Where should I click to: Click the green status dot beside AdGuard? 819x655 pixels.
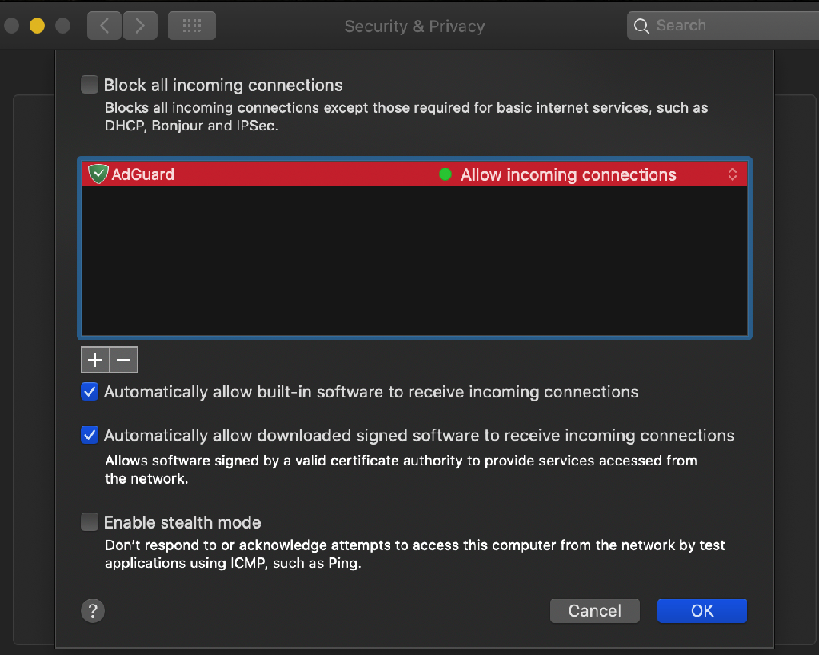click(446, 174)
